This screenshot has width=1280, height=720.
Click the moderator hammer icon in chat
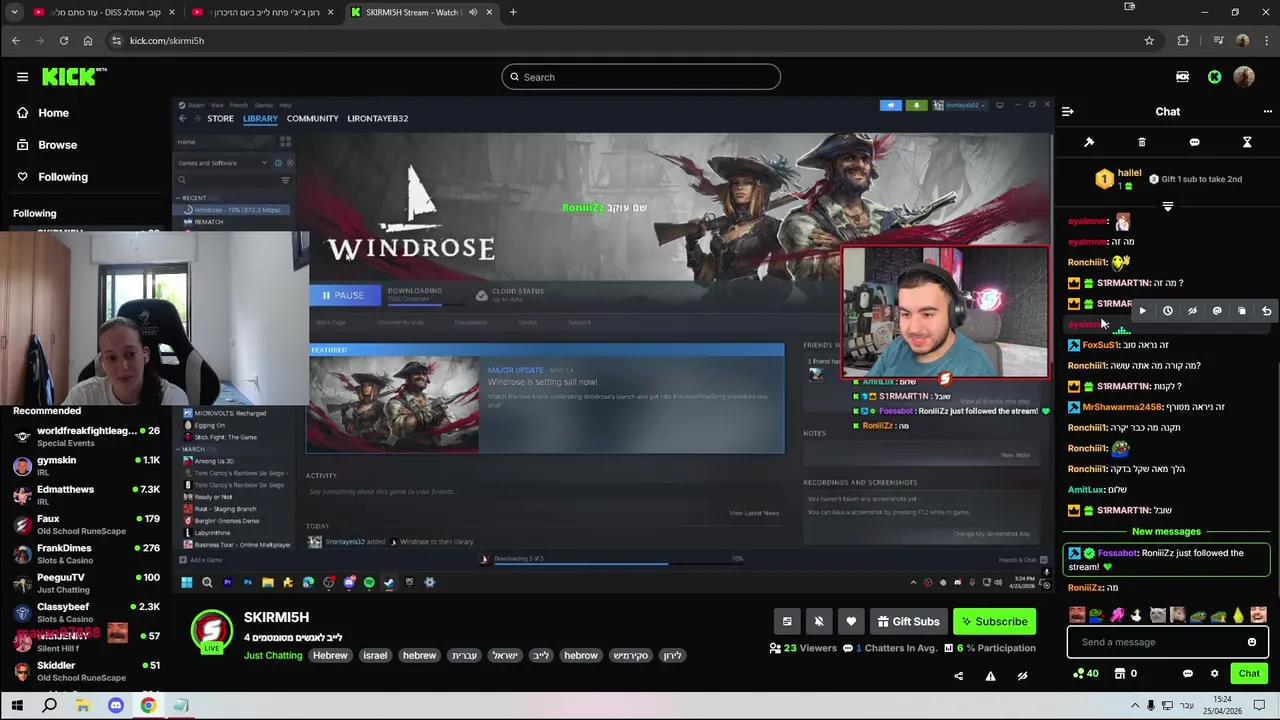point(1089,142)
